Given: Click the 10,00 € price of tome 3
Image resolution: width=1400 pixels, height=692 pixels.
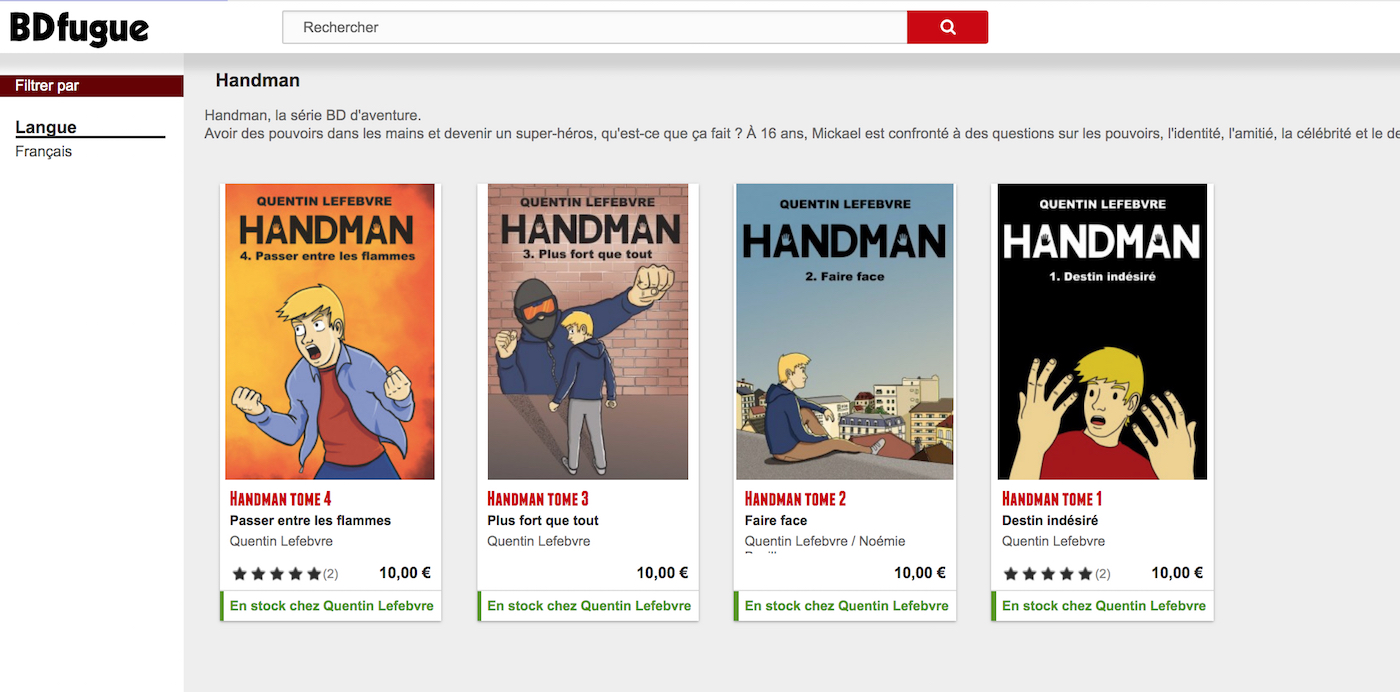Looking at the screenshot, I should pos(662,573).
